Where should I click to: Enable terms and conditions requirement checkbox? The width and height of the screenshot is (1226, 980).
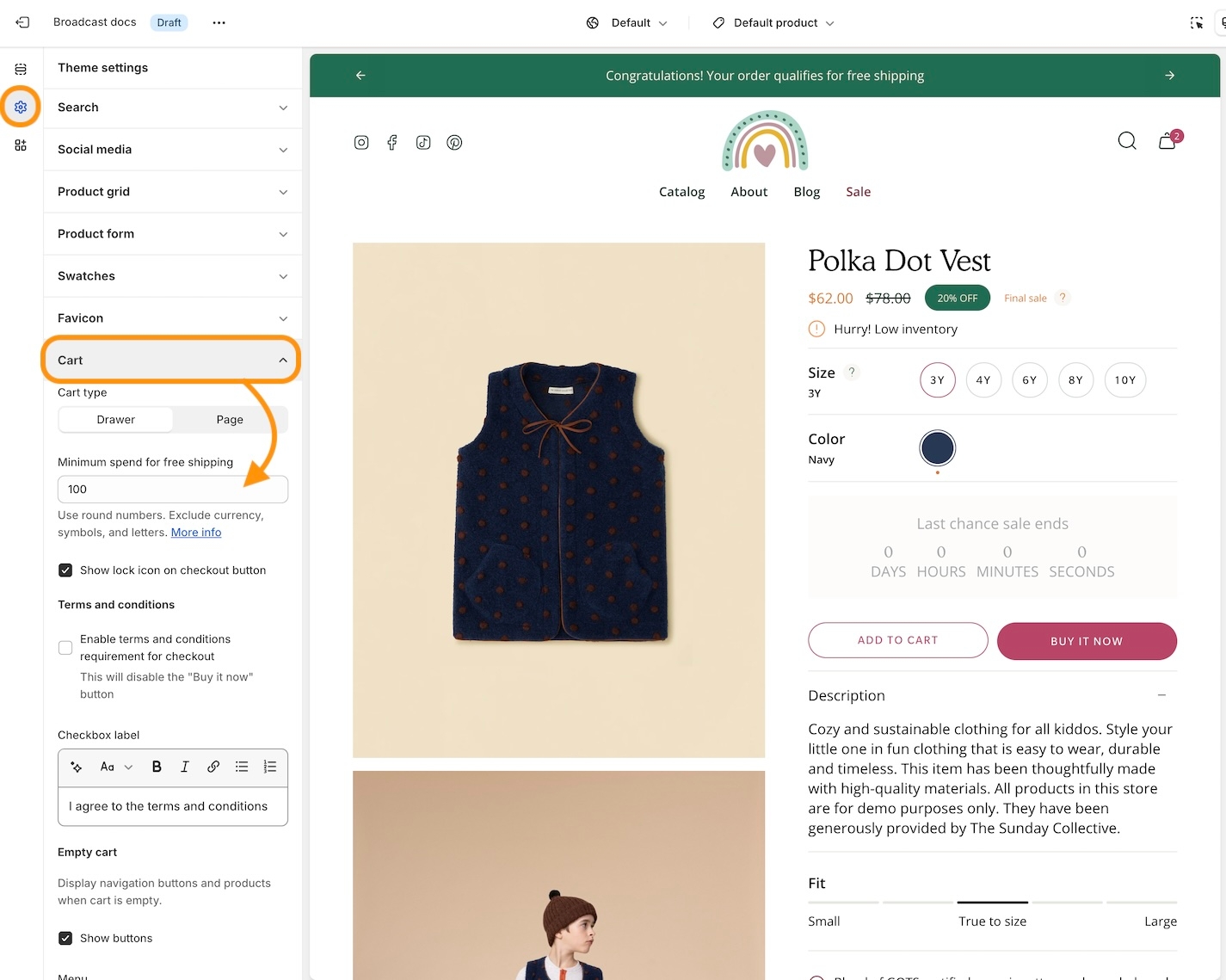click(x=65, y=648)
